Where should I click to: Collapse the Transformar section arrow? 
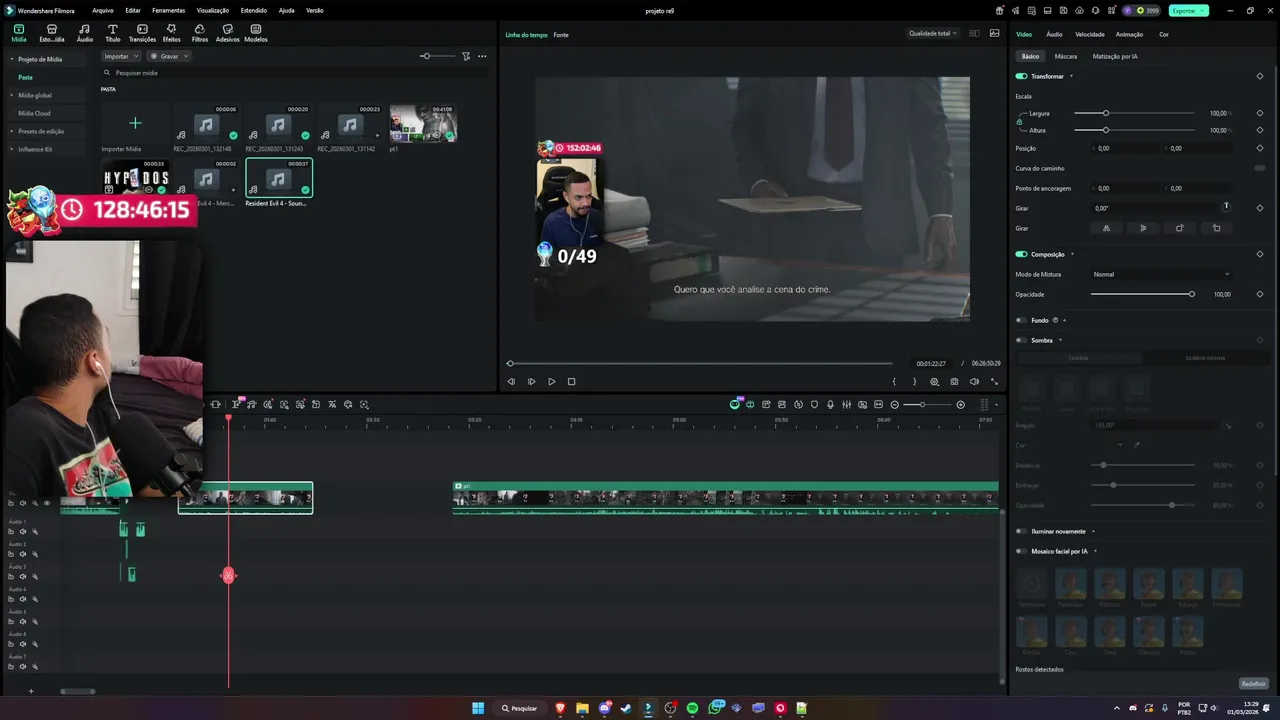(x=1071, y=76)
